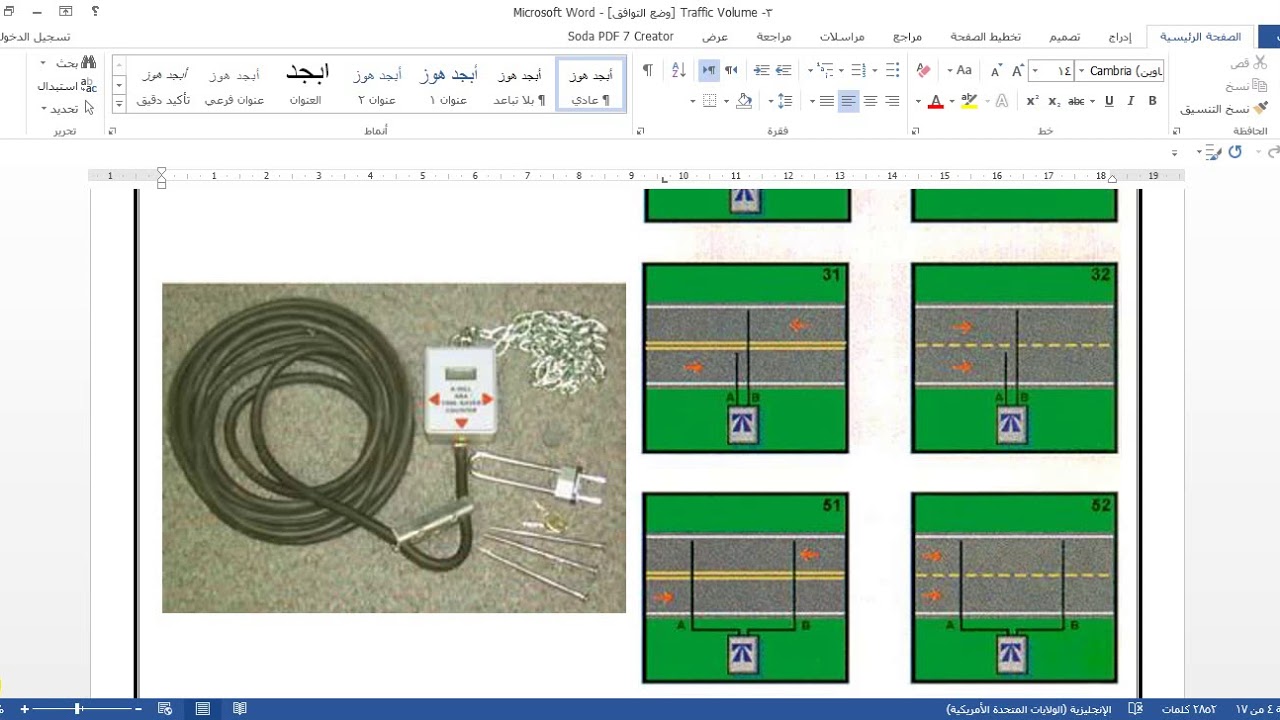The image size is (1280, 720).
Task: Adjust the zoom slider handle
Action: point(78,709)
